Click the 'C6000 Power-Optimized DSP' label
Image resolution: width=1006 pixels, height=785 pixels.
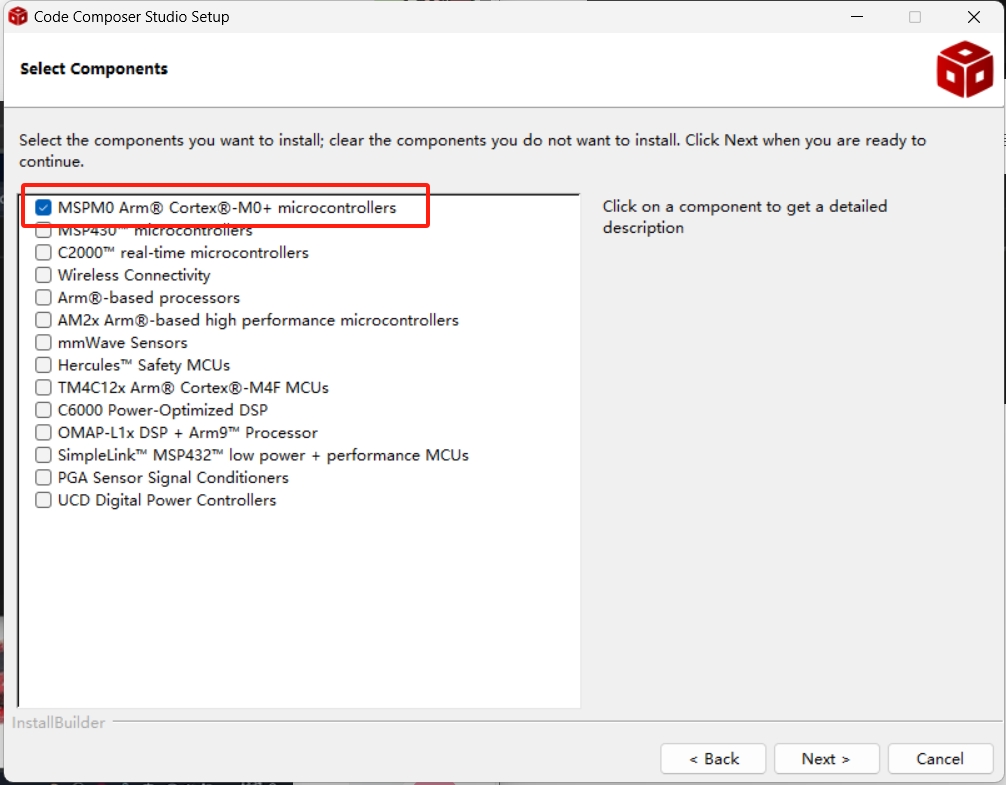point(163,410)
